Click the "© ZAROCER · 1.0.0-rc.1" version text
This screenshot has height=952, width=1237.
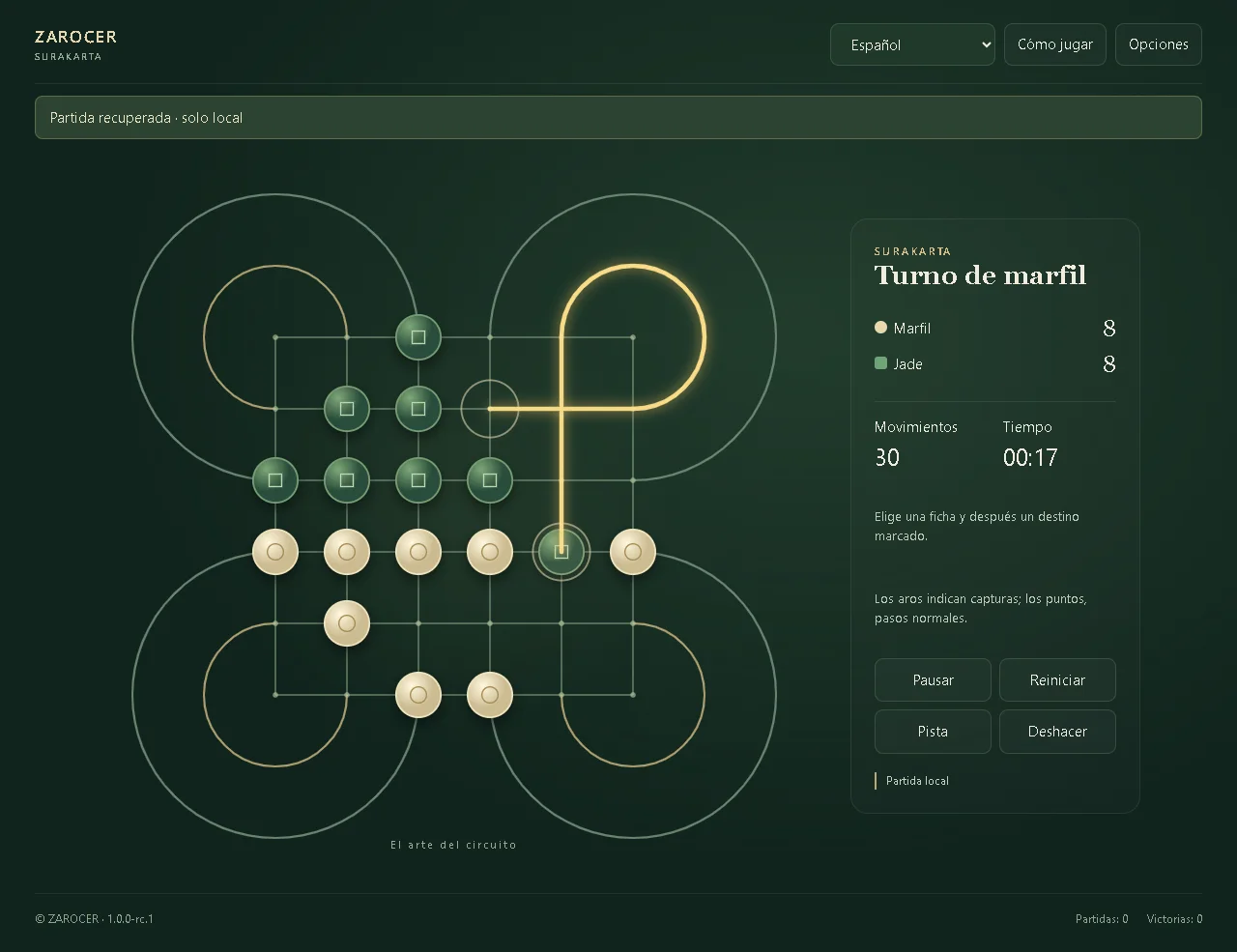pos(95,919)
